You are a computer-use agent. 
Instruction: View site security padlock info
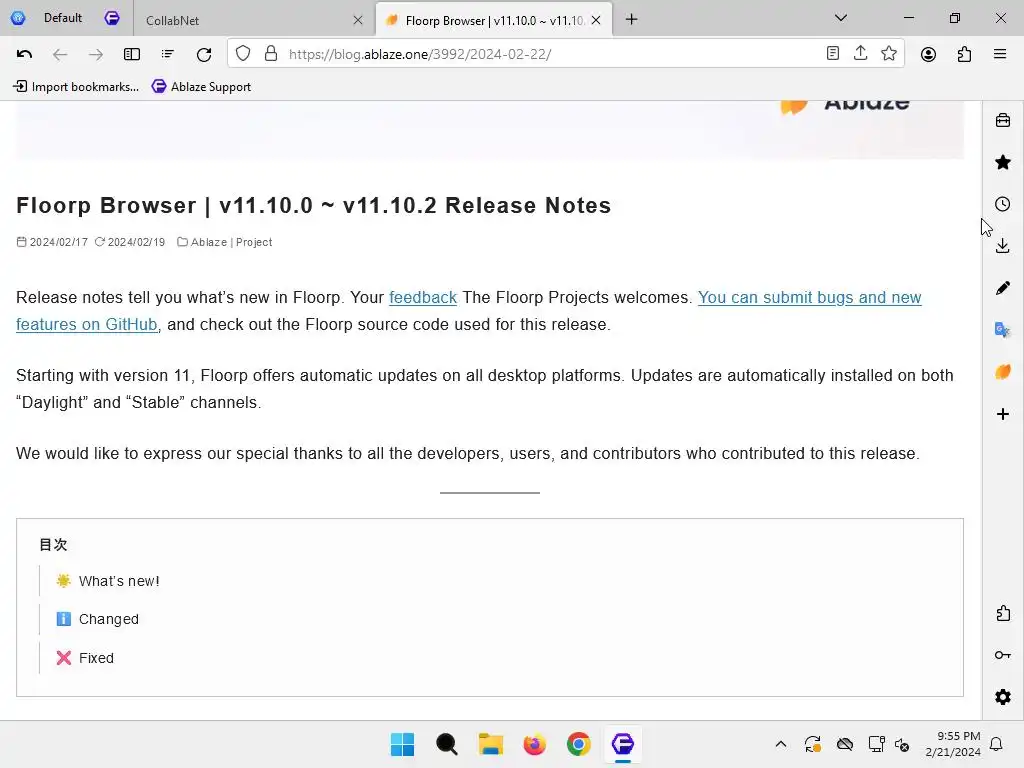(x=271, y=54)
